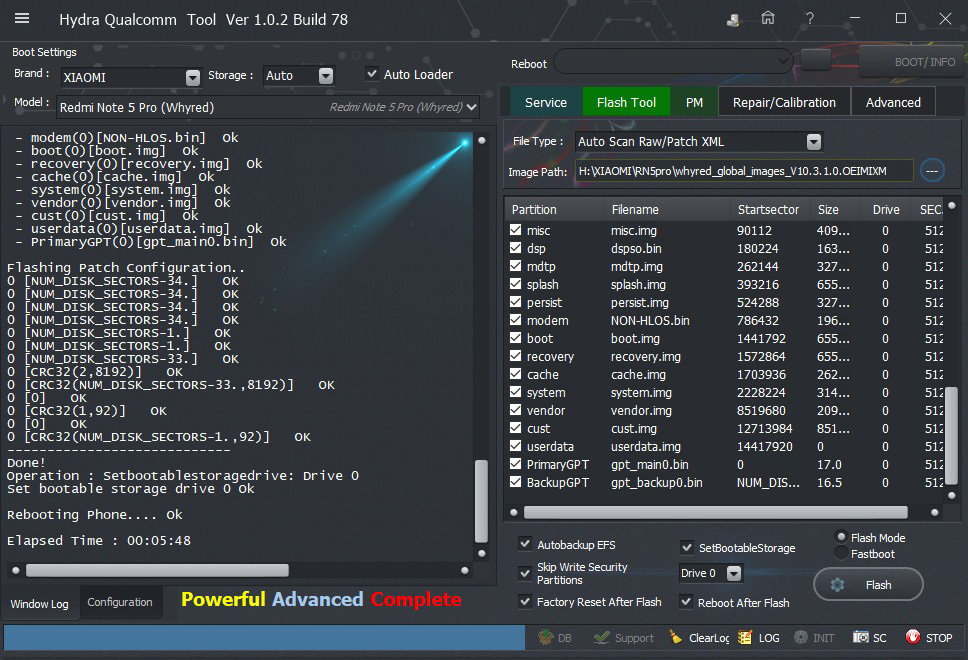
Task: Expand the Drive 0 dropdown
Action: pyautogui.click(x=734, y=574)
